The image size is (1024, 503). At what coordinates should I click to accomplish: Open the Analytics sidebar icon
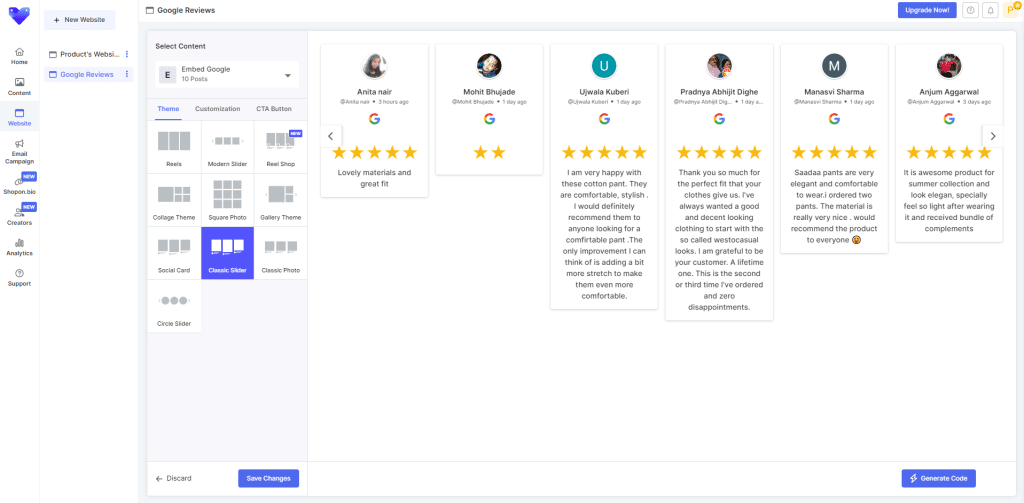click(19, 246)
